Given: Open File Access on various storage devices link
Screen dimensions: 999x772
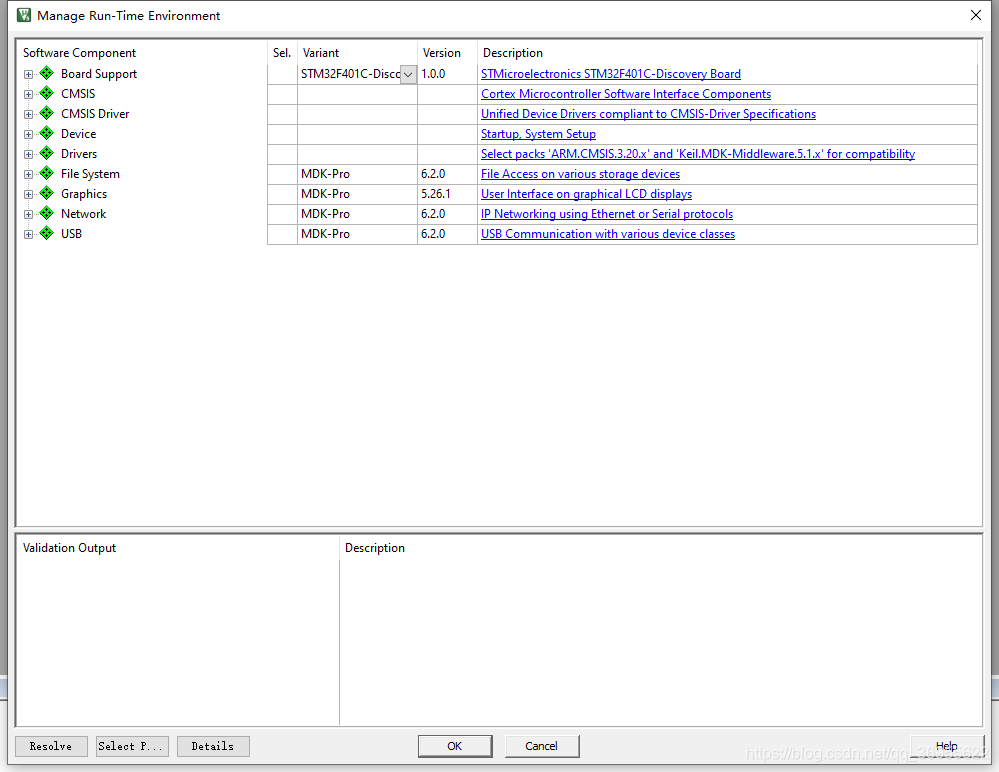Looking at the screenshot, I should (580, 174).
